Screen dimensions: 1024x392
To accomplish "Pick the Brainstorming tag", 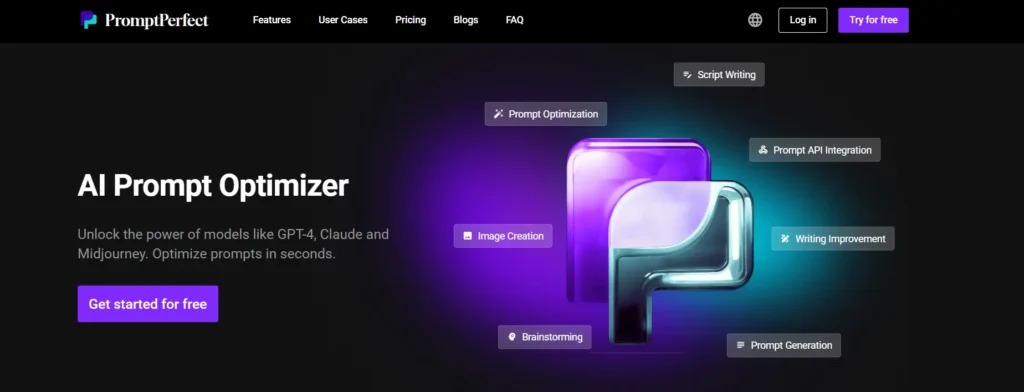I will coord(545,337).
